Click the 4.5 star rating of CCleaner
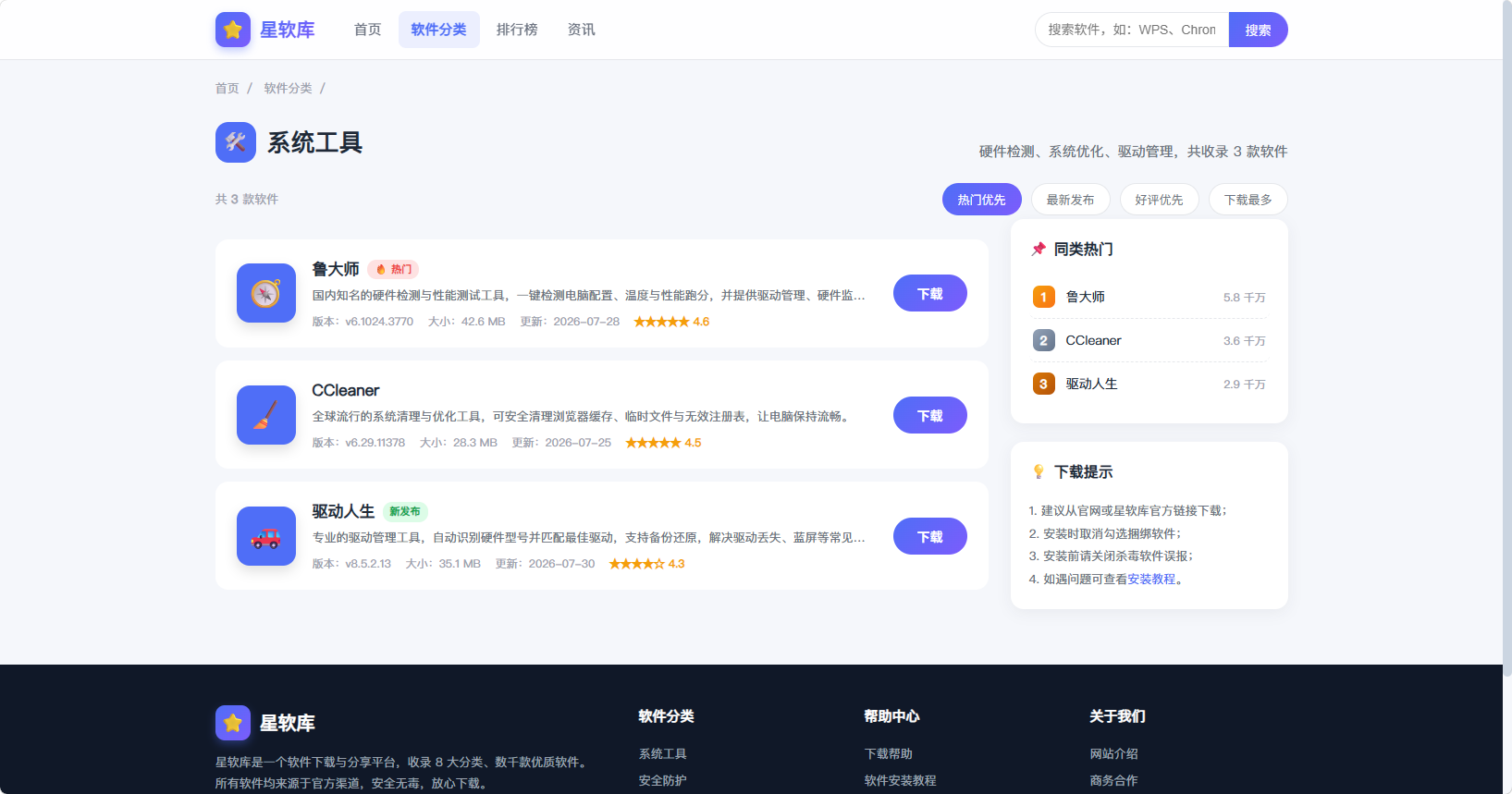The height and width of the screenshot is (794, 1512). point(663,443)
